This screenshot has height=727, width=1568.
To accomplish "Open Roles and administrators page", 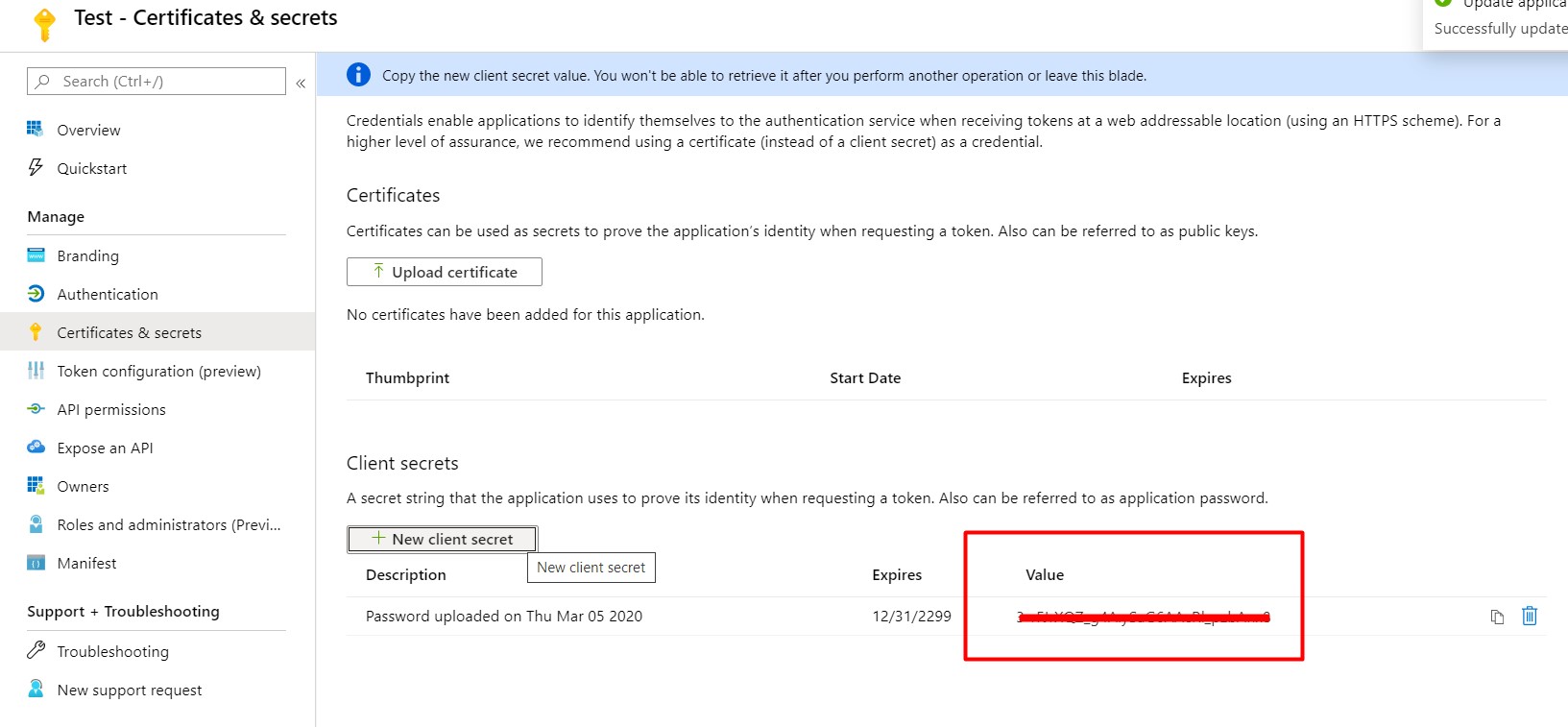I will 168,524.
